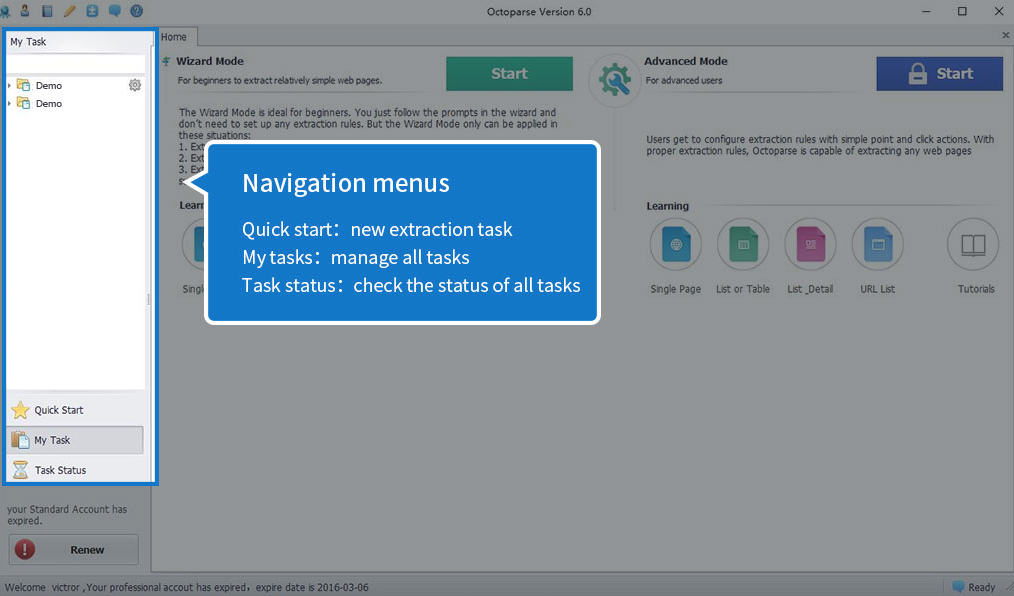Screen dimensions: 1014x596
Task: Click the Welcome status bar message
Action: 187,587
